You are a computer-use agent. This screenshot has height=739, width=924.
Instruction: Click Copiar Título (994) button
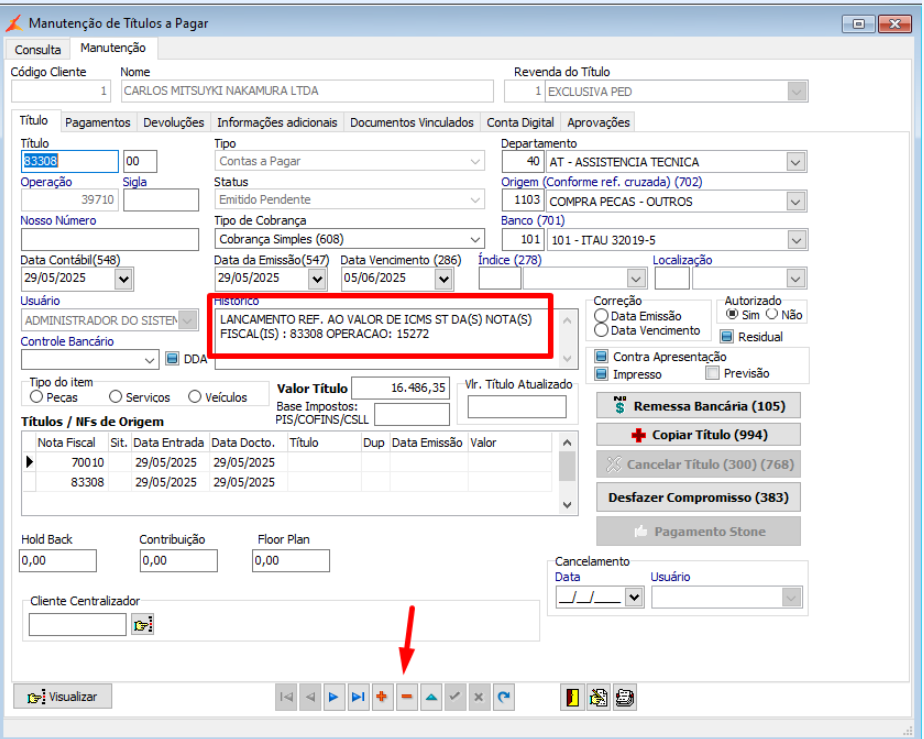pos(698,435)
